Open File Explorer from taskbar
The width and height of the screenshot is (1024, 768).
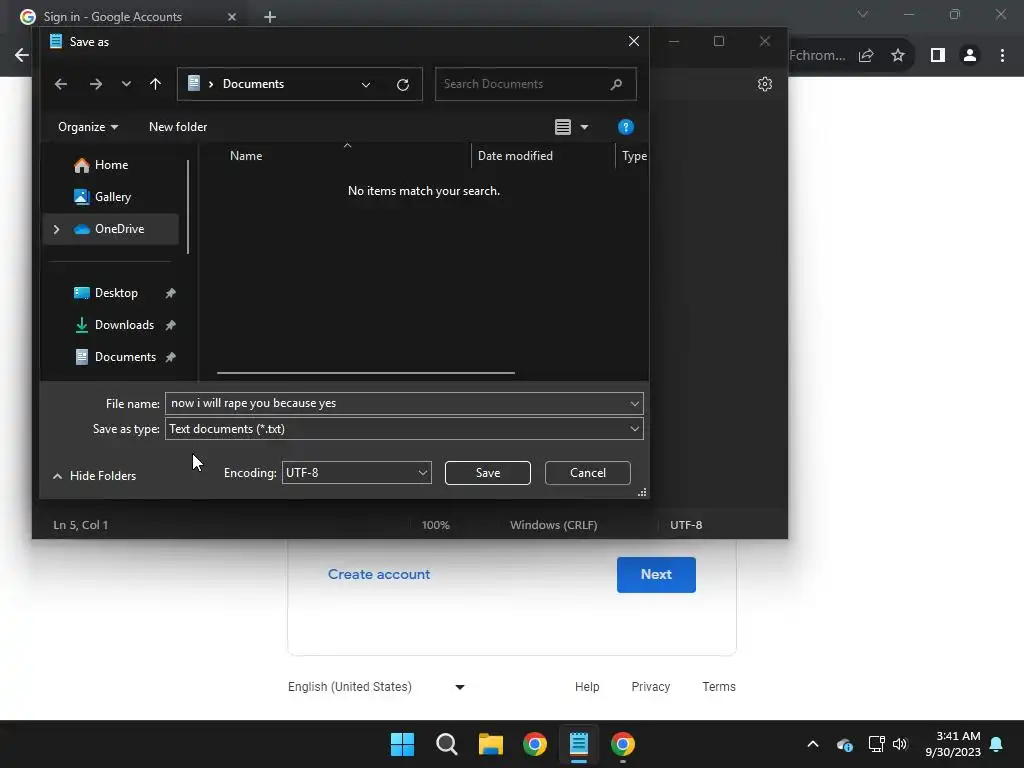(491, 744)
